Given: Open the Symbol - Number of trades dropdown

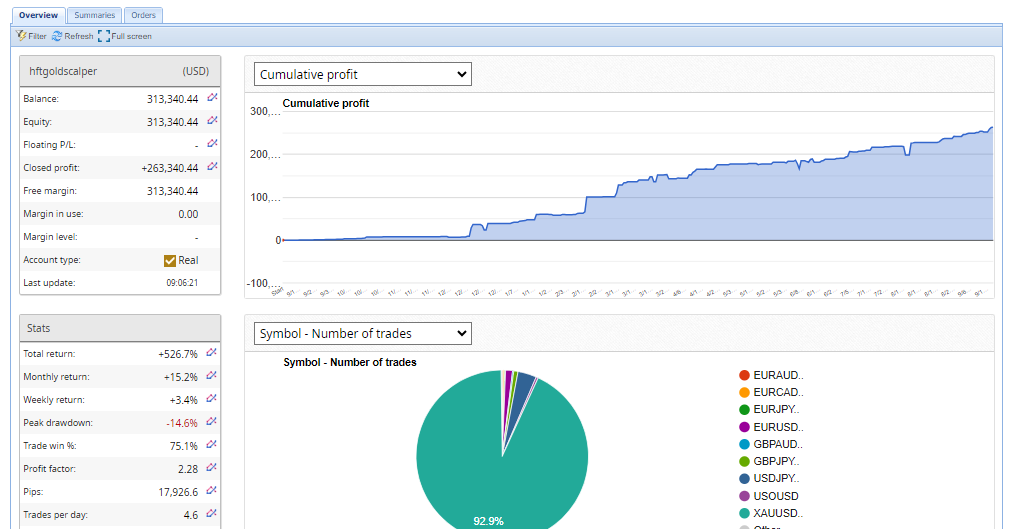Looking at the screenshot, I should [x=362, y=333].
